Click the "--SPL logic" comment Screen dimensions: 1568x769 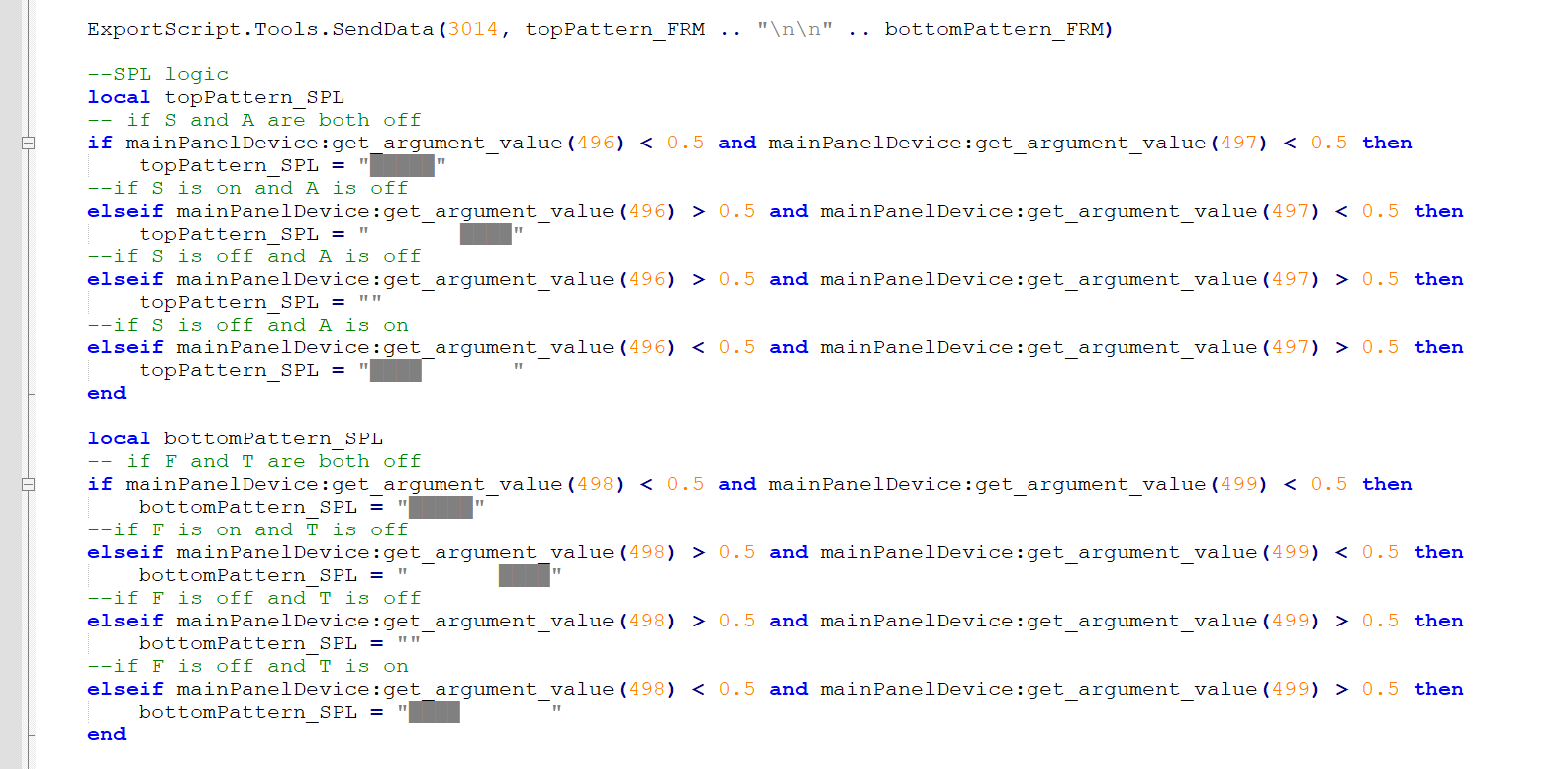157,74
